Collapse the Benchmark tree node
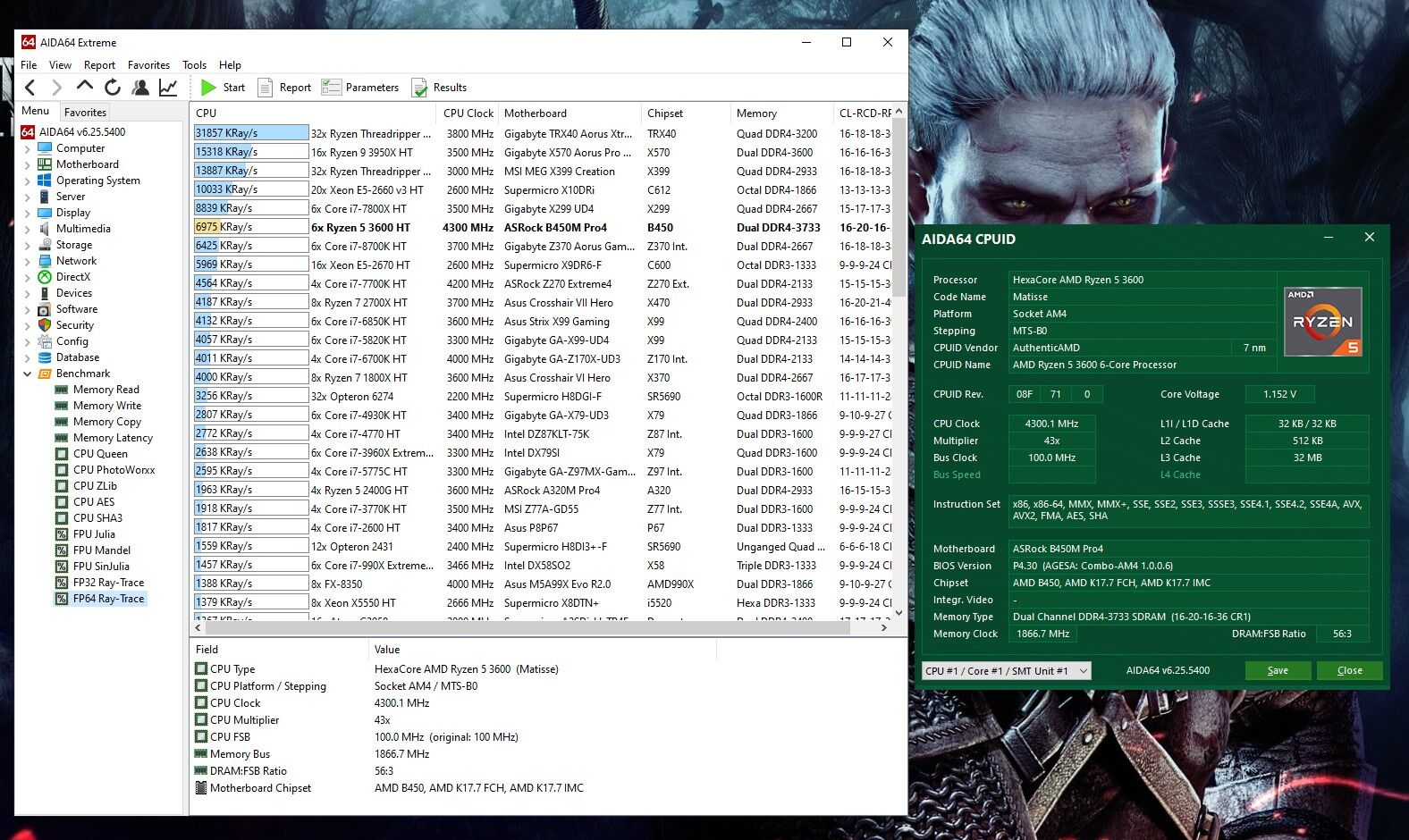 27,374
